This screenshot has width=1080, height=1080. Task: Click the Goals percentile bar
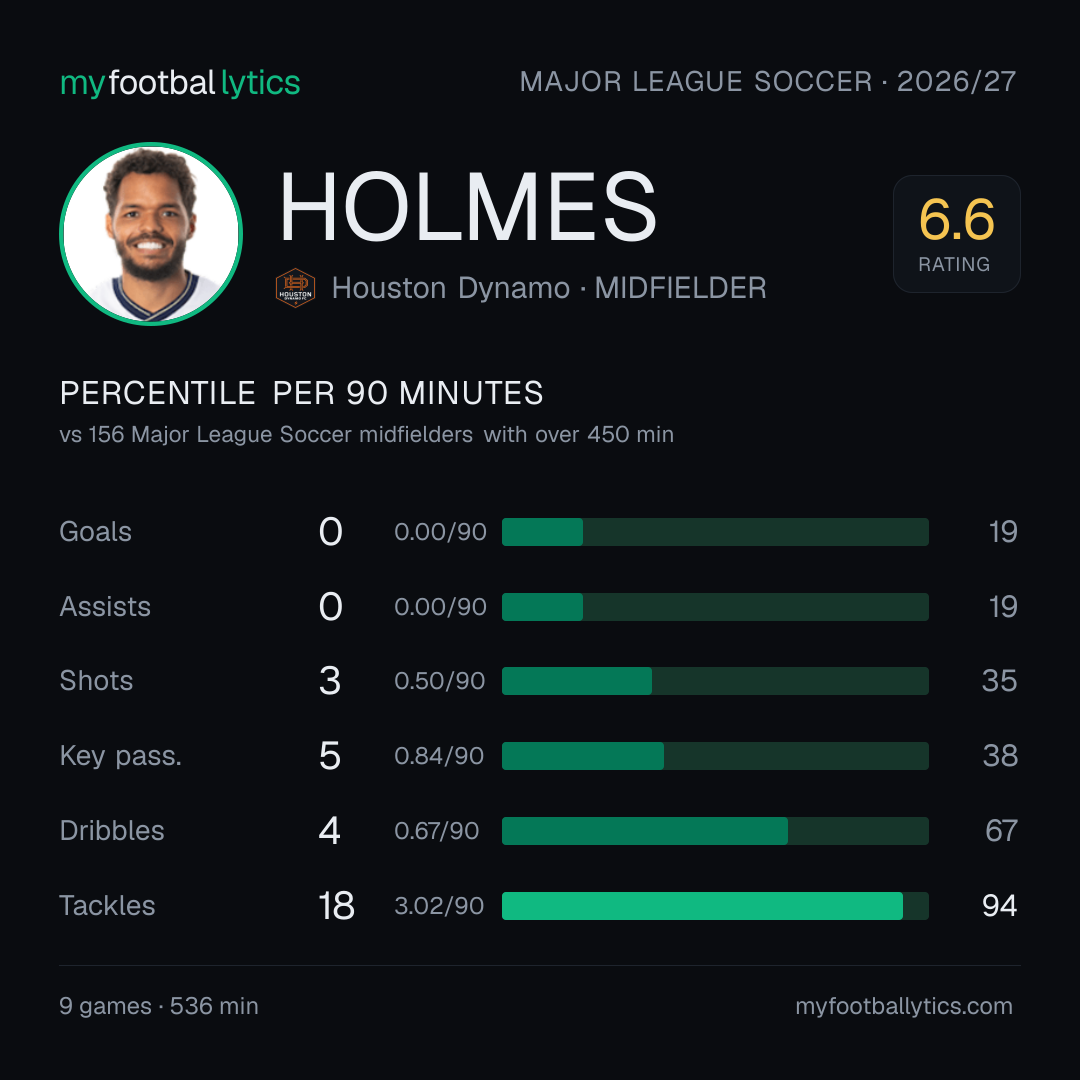pos(715,532)
